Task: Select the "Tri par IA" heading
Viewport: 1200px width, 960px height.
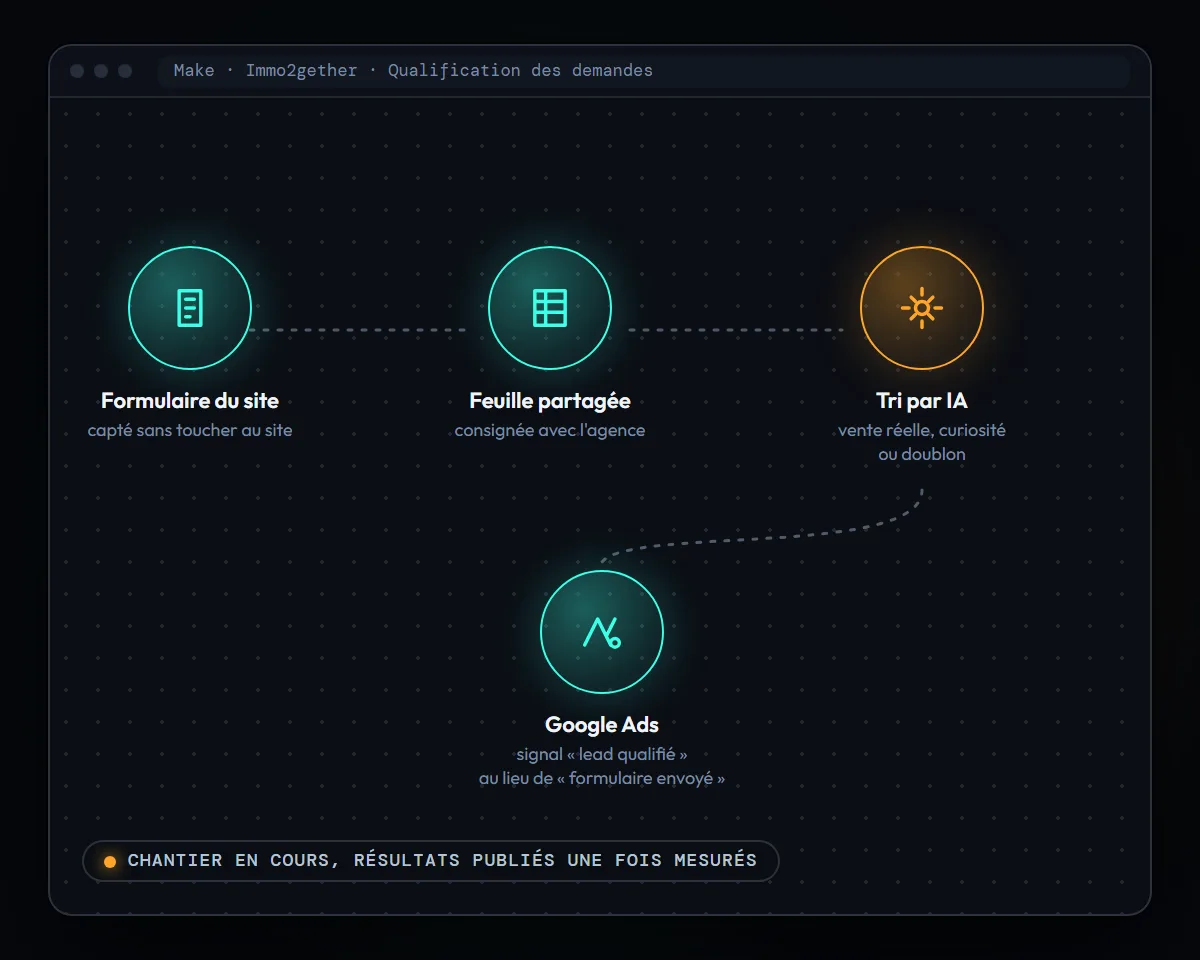Action: (x=922, y=401)
